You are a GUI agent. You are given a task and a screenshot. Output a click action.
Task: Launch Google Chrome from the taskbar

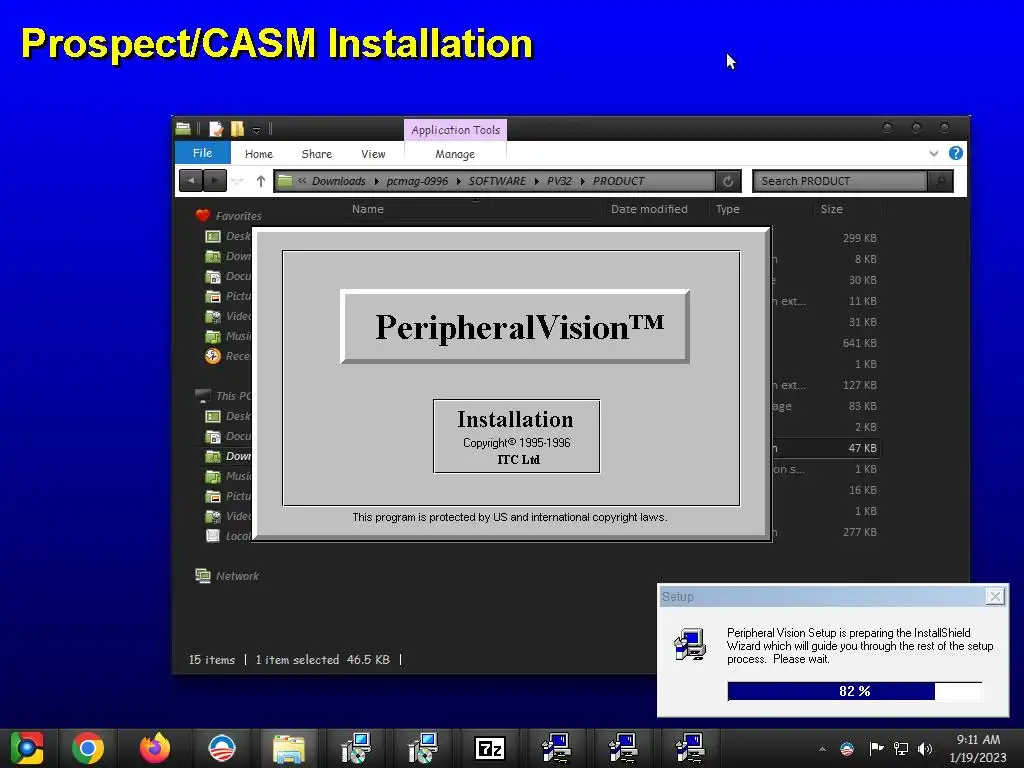(x=88, y=748)
